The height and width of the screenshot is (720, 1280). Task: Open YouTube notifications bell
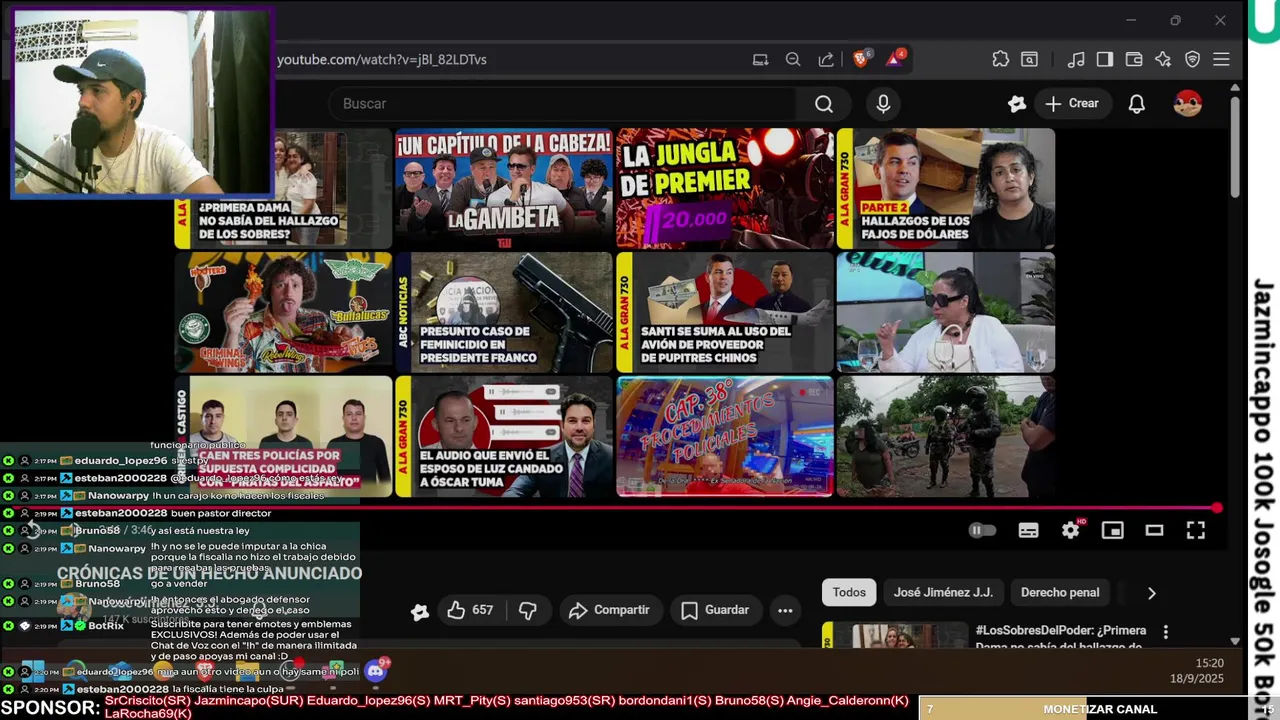click(1136, 104)
